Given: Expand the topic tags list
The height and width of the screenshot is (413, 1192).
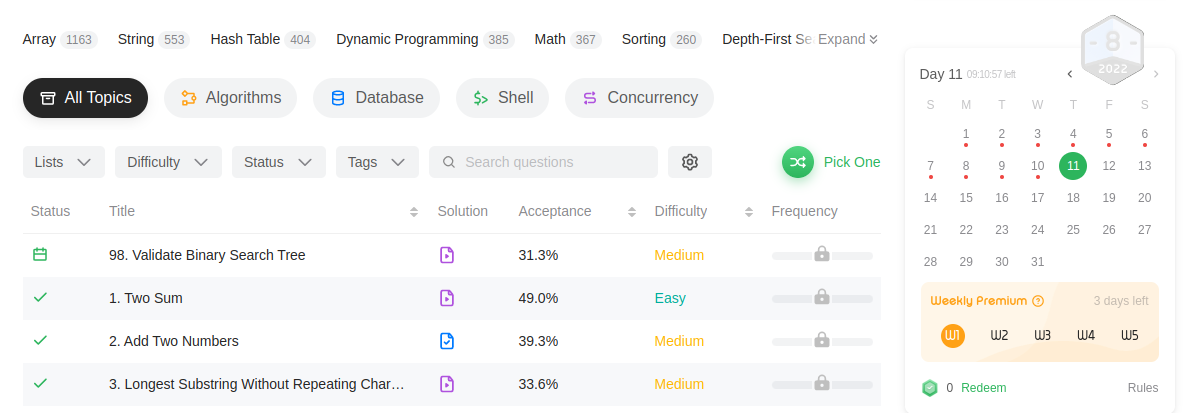Looking at the screenshot, I should pyautogui.click(x=847, y=40).
